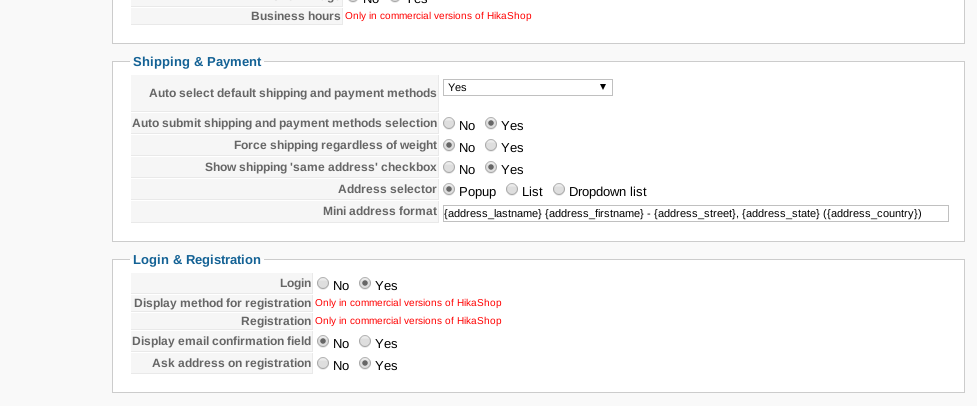Choose No for Ask address on registration
The width and height of the screenshot is (977, 406).
coord(323,365)
